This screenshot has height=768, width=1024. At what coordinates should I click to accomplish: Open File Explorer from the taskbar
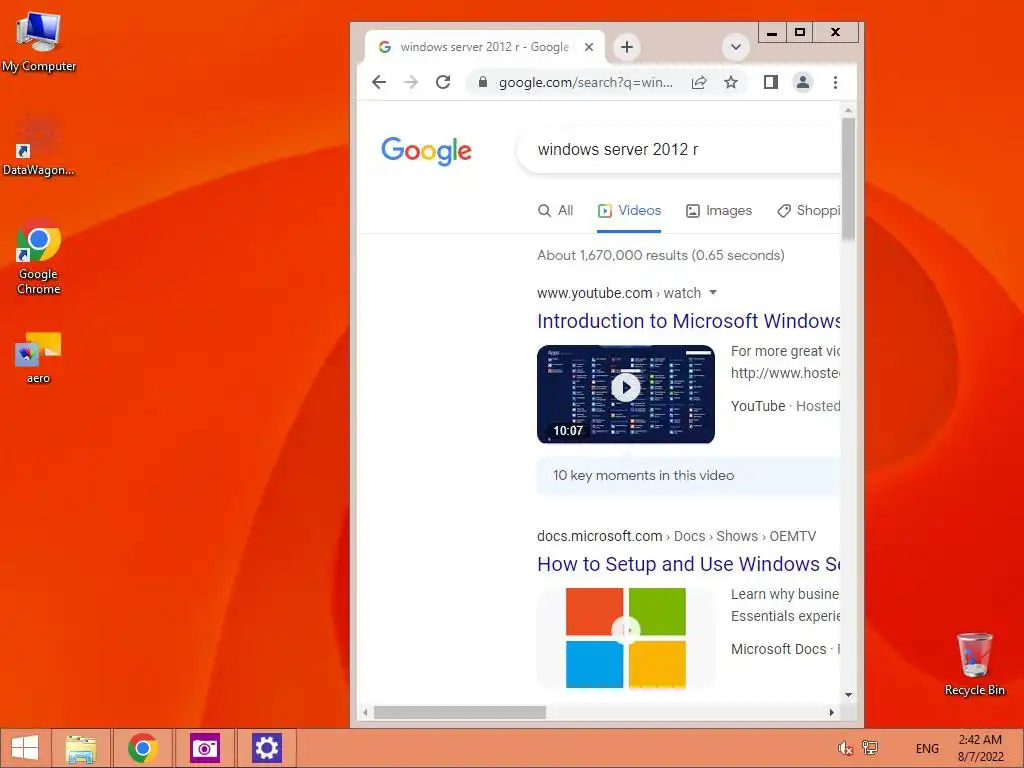[81, 748]
